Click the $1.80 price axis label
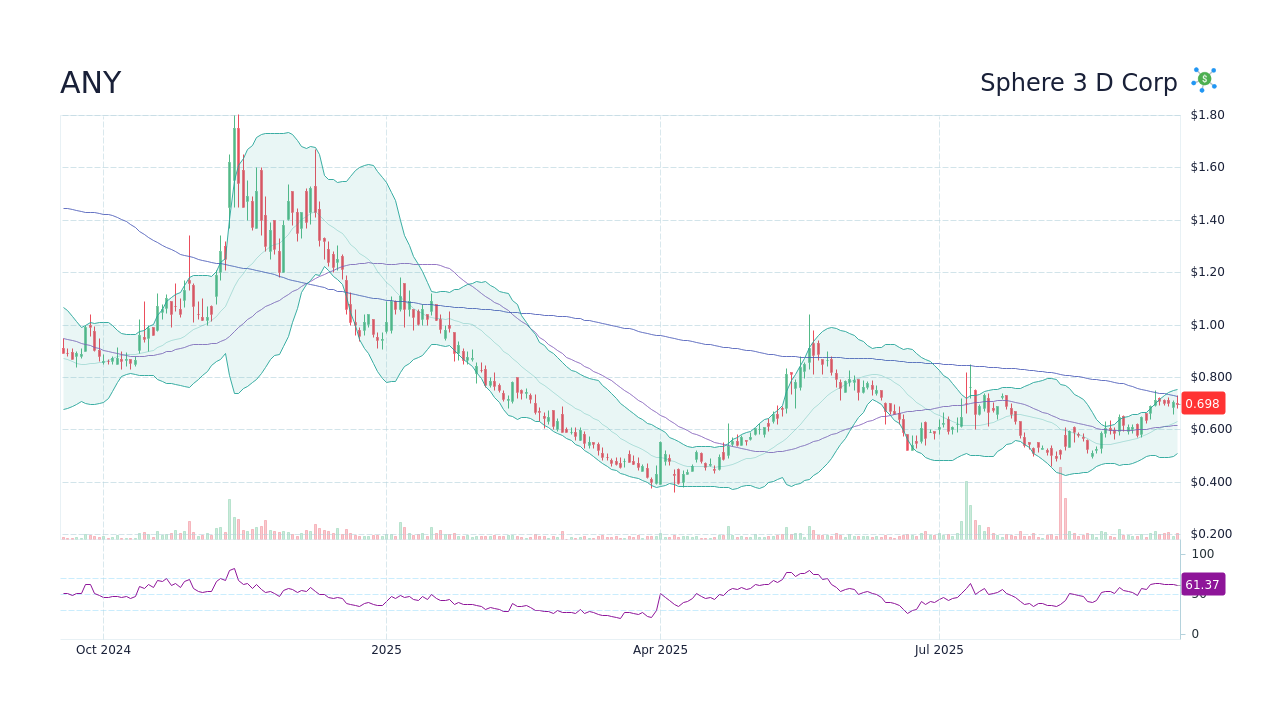The height and width of the screenshot is (720, 1280). [x=1206, y=114]
